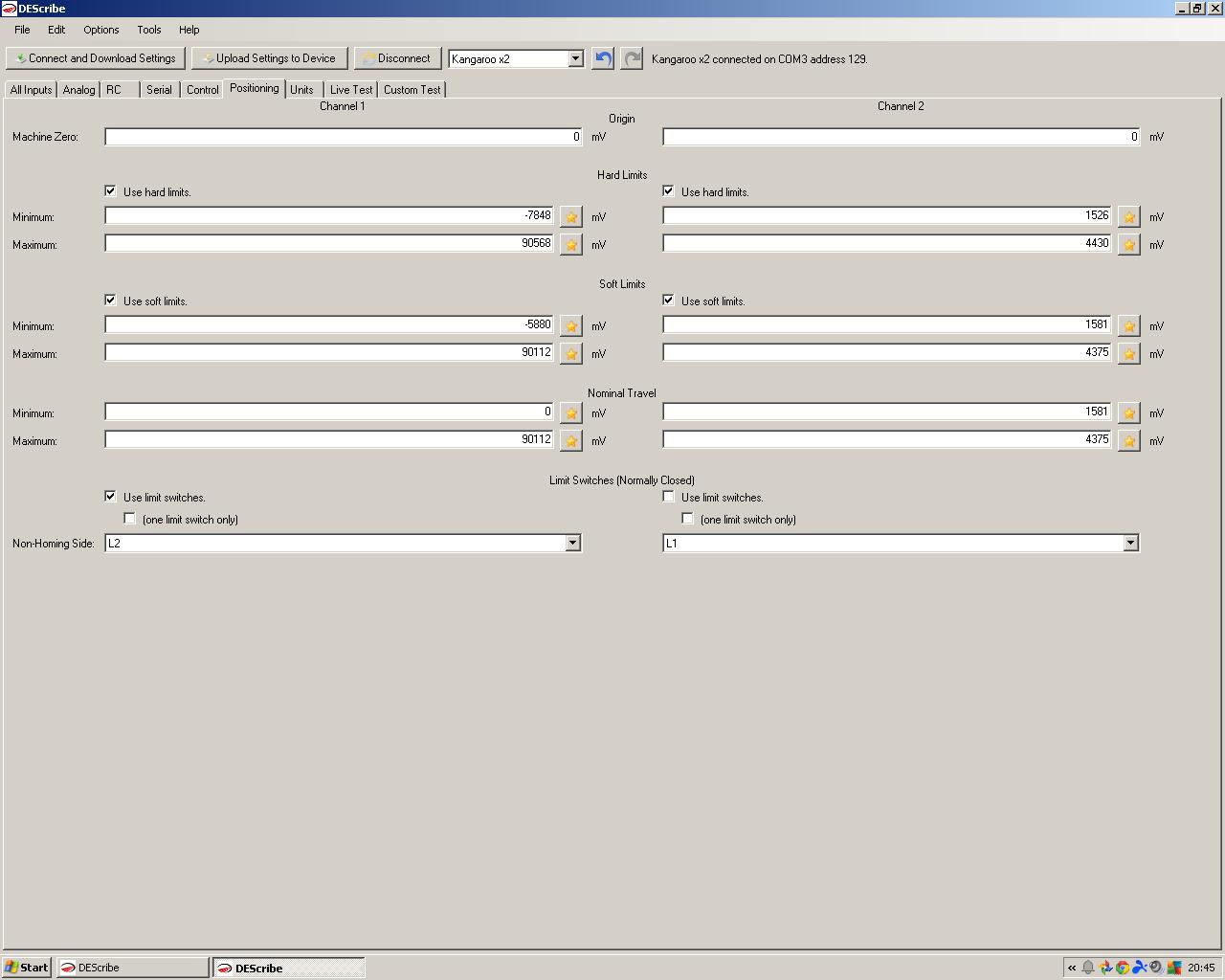Image resolution: width=1225 pixels, height=980 pixels.
Task: Toggle Channel 2 Use soft limits checkbox
Action: click(668, 301)
